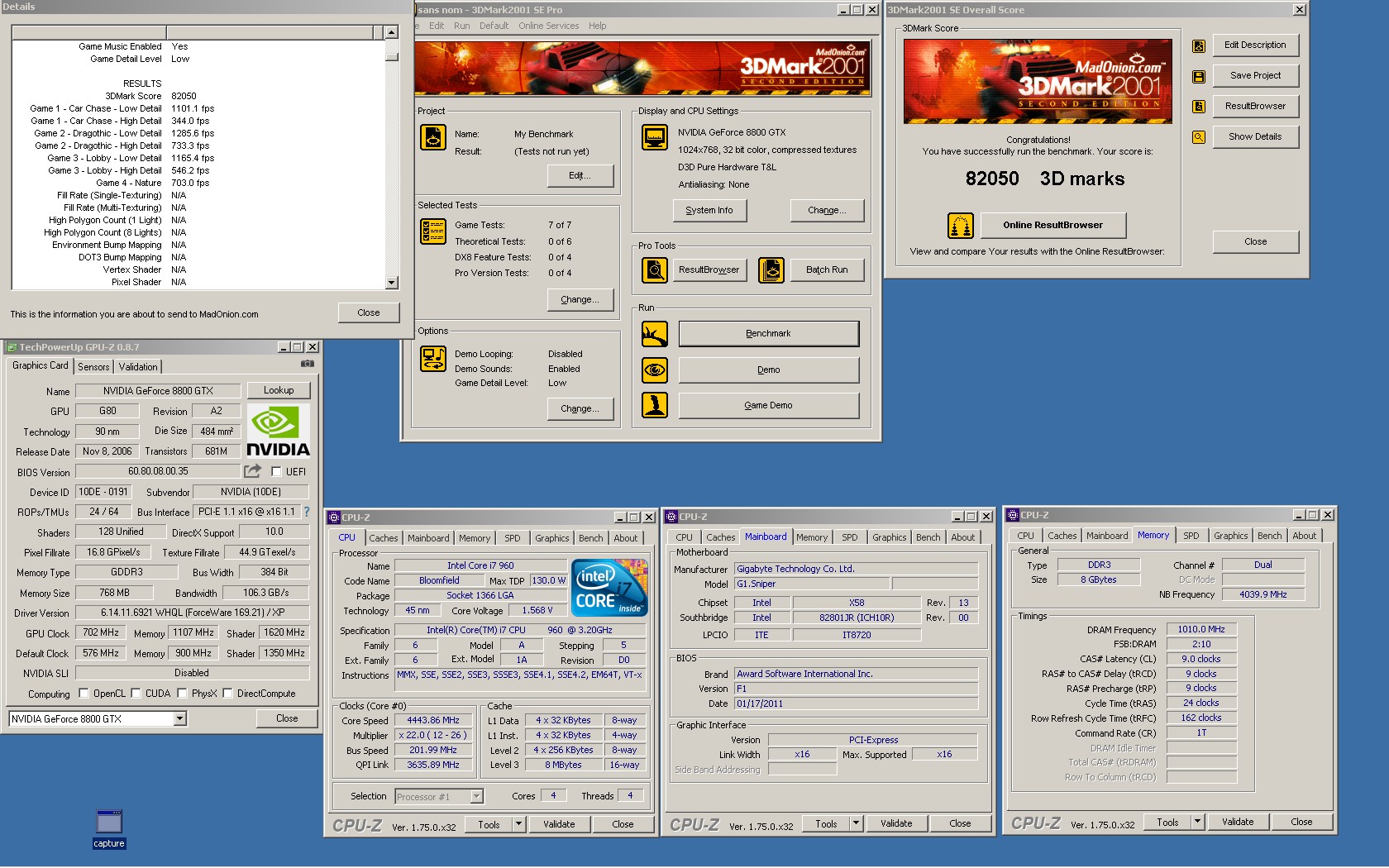
Task: Click the ResultBrowser magnifier icon in Pro Tools
Action: [655, 270]
